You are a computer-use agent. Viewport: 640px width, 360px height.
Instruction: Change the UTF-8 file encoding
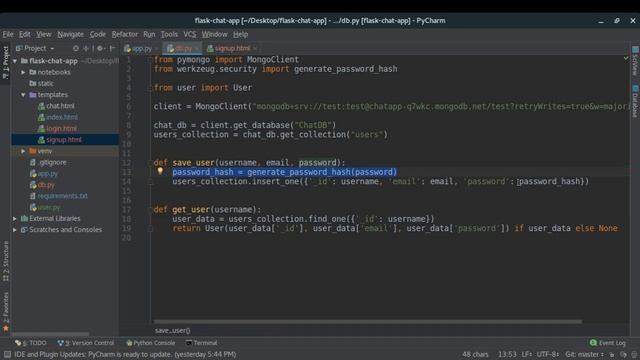coord(547,354)
